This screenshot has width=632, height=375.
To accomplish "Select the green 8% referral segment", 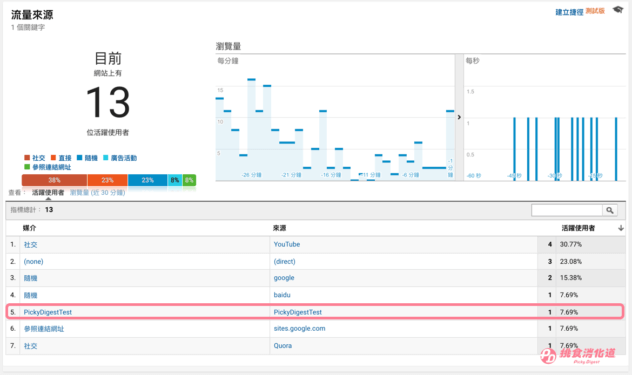I will pyautogui.click(x=189, y=180).
